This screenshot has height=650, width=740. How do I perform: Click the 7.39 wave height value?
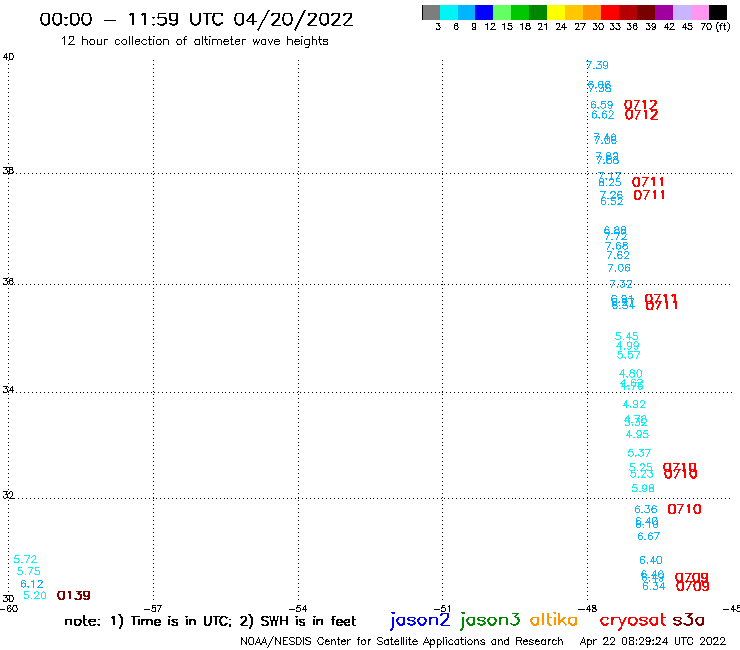pos(597,65)
